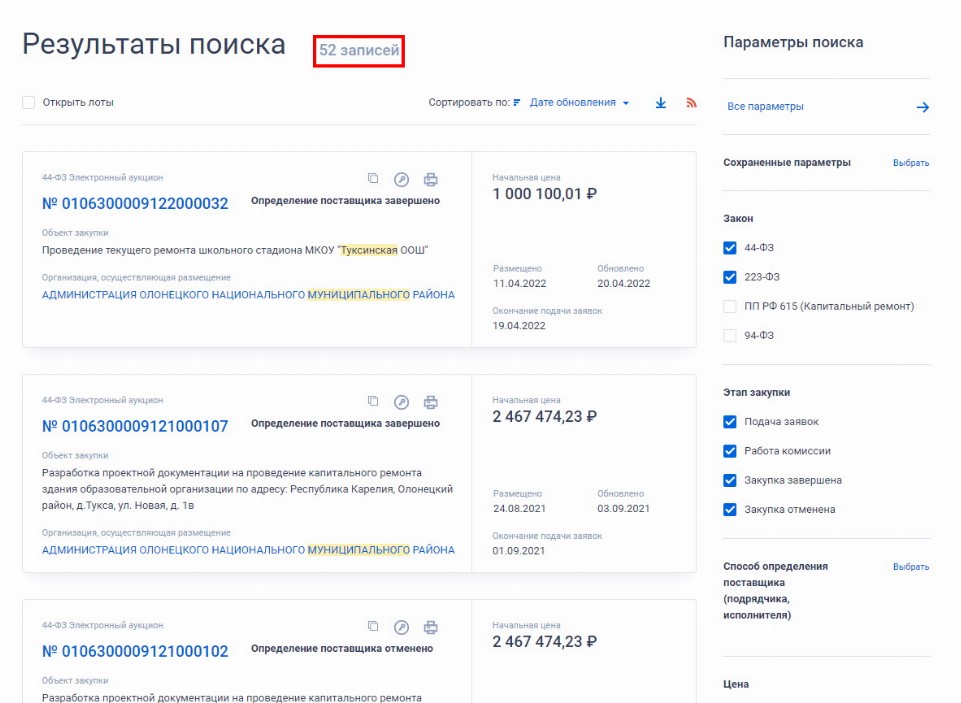Image resolution: width=961 pixels, height=703 pixels.
Task: Click compass icon on lot 0106300009122000032
Action: pos(401,180)
